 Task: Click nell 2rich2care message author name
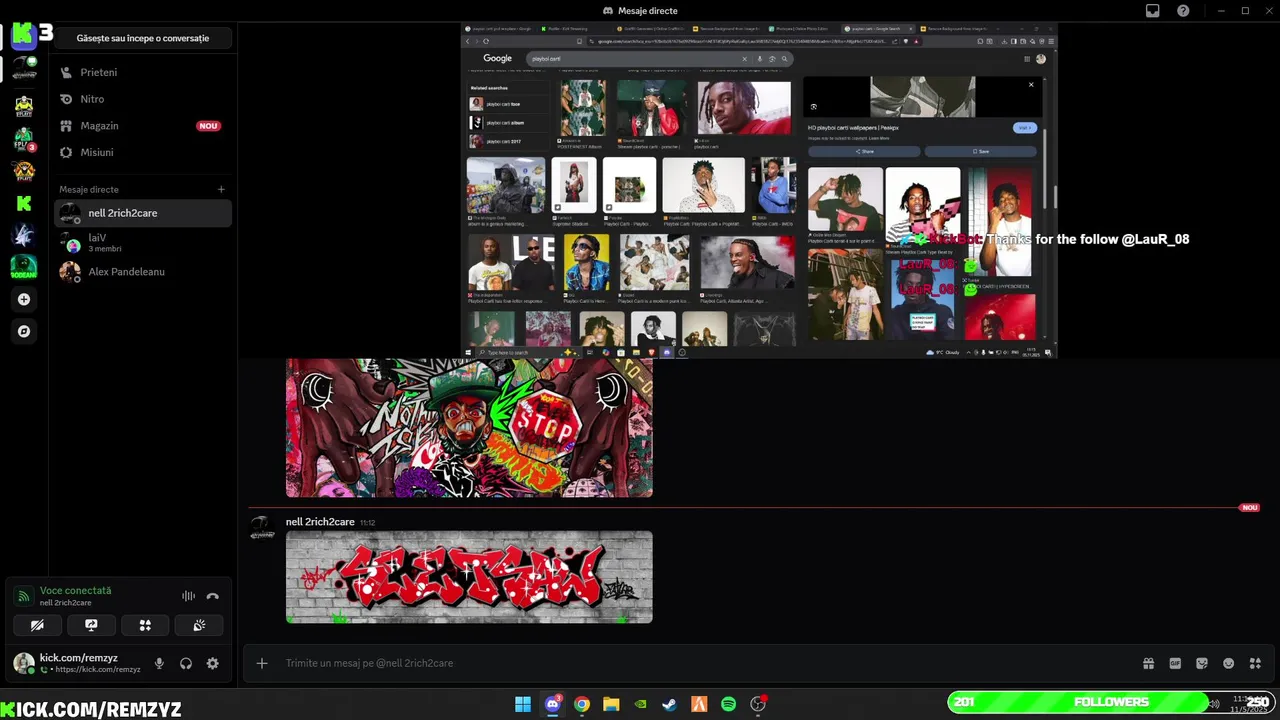tap(320, 522)
